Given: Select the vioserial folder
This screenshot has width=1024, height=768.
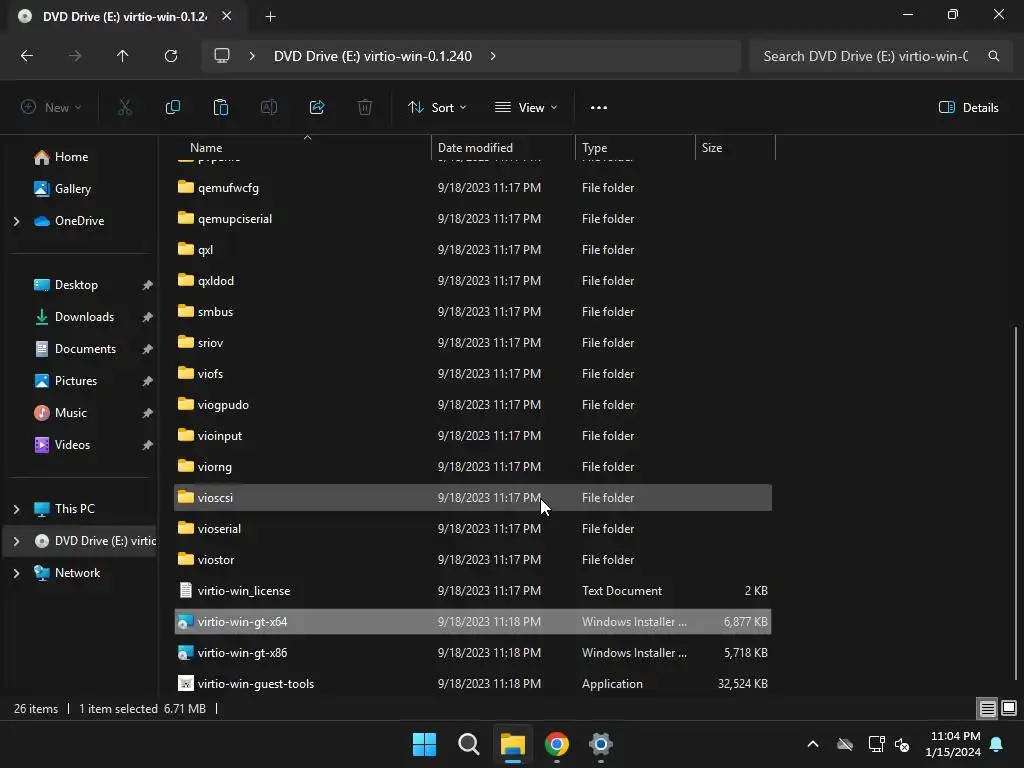Looking at the screenshot, I should [x=473, y=529].
